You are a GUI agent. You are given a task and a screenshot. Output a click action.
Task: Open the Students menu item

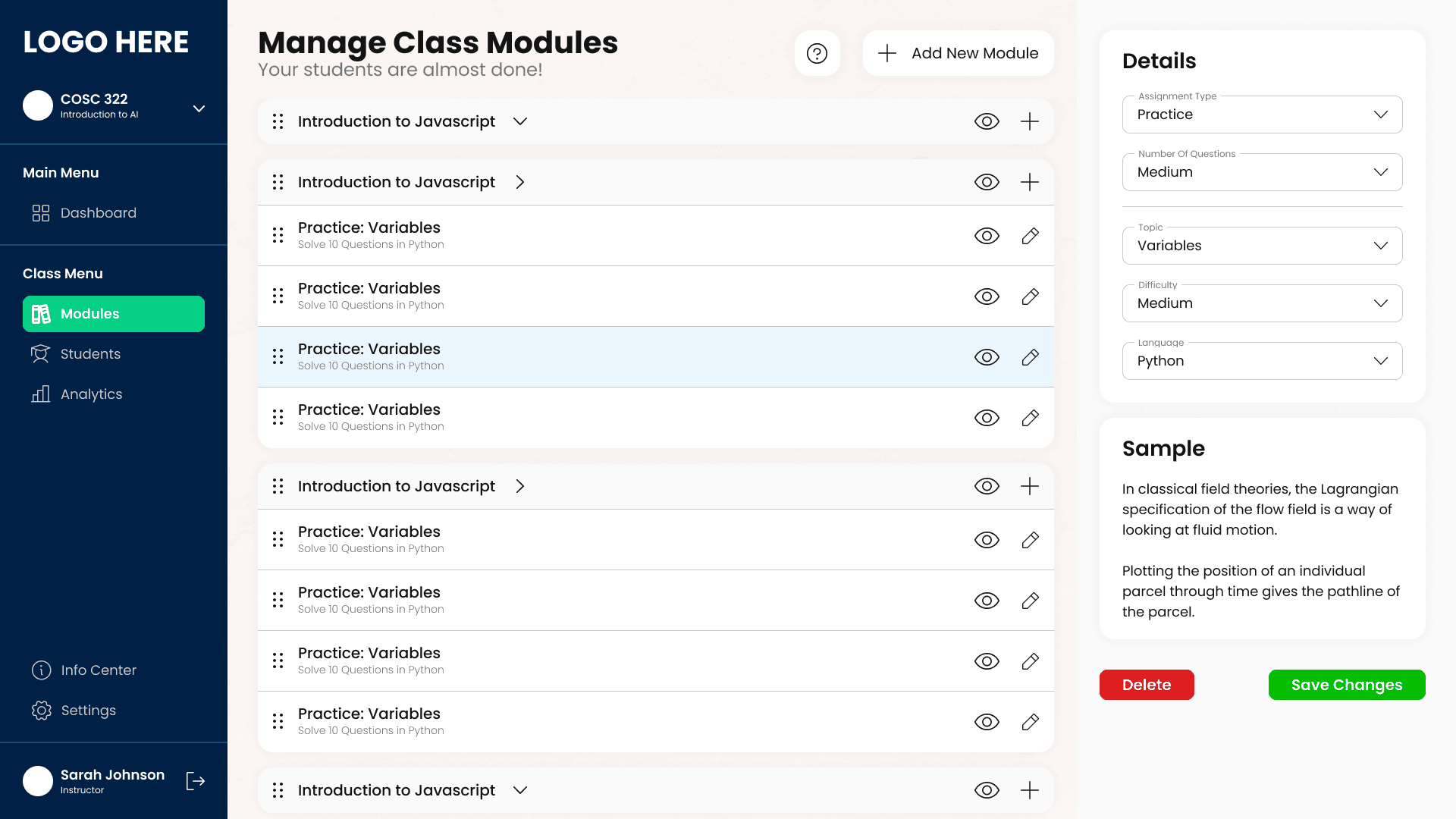point(90,354)
